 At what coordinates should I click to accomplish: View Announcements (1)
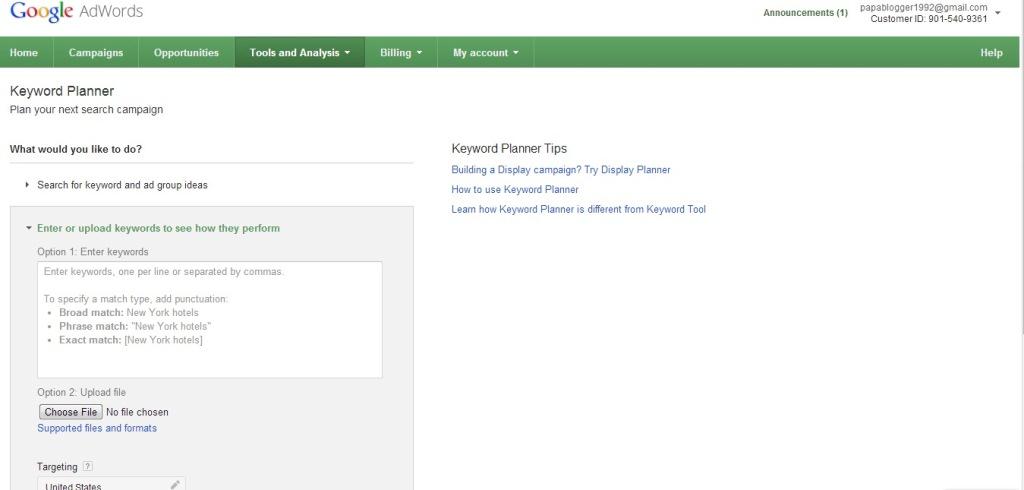point(805,12)
